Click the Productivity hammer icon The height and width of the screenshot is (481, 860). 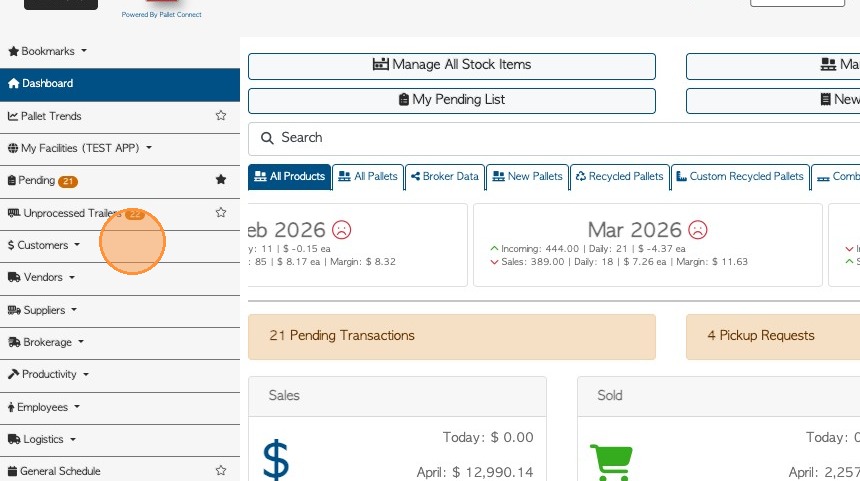coord(14,374)
